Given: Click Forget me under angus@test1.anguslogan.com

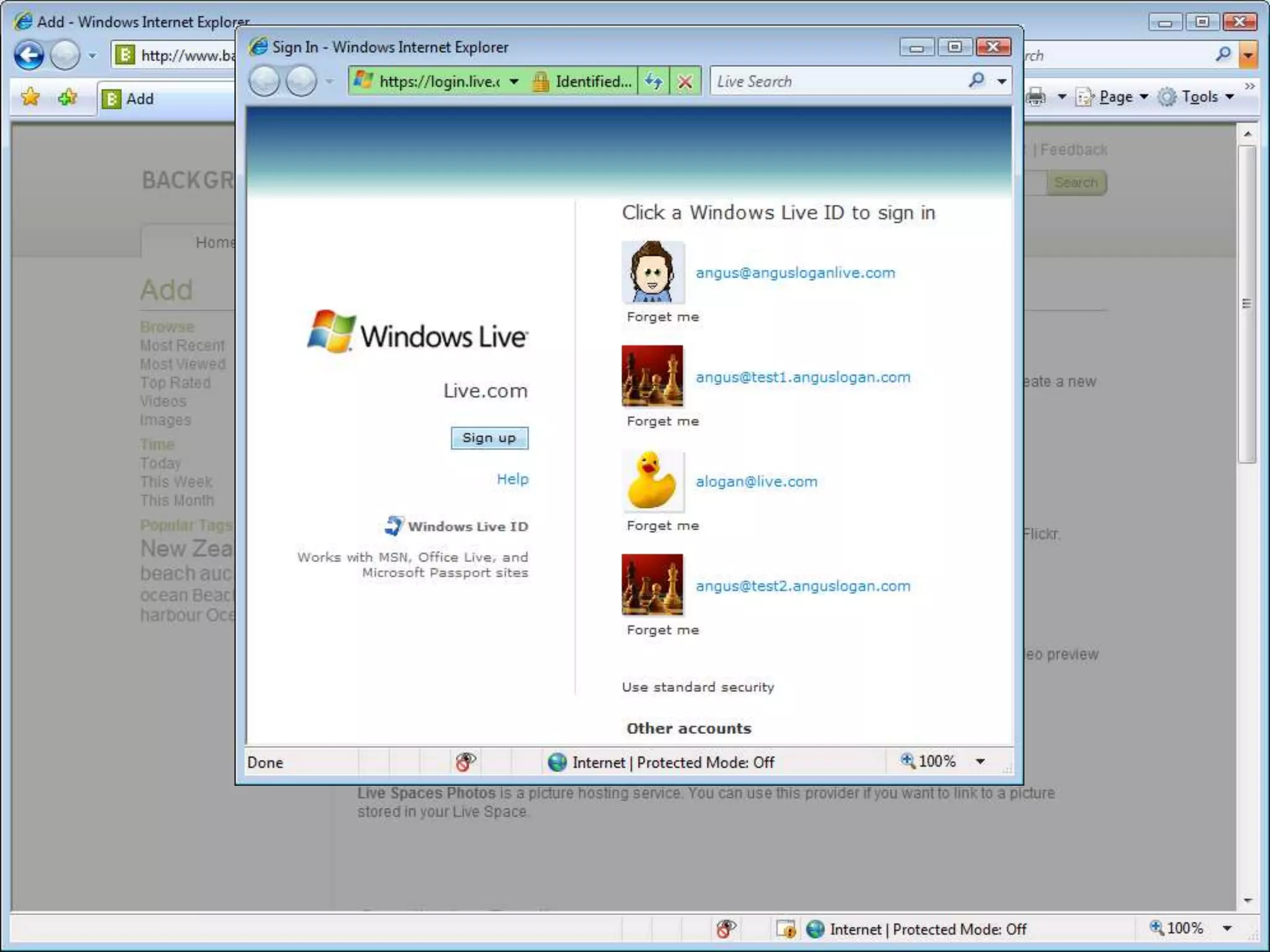Looking at the screenshot, I should coord(663,421).
